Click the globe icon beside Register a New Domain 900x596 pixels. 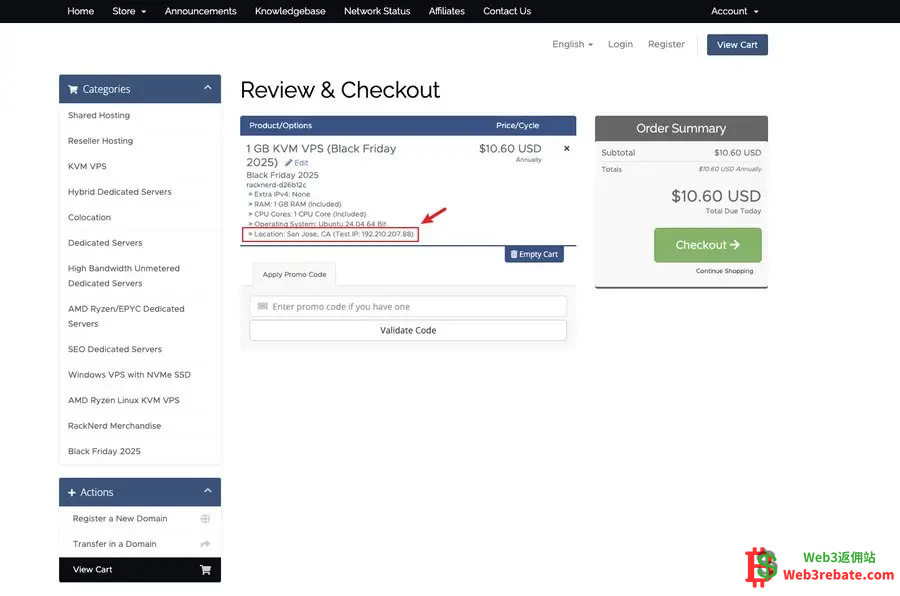(205, 519)
